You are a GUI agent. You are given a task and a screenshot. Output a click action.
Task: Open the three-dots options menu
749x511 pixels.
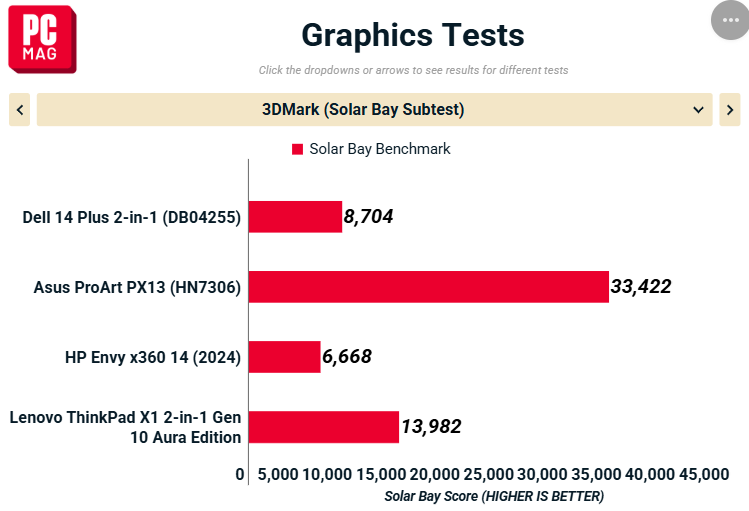(x=730, y=20)
